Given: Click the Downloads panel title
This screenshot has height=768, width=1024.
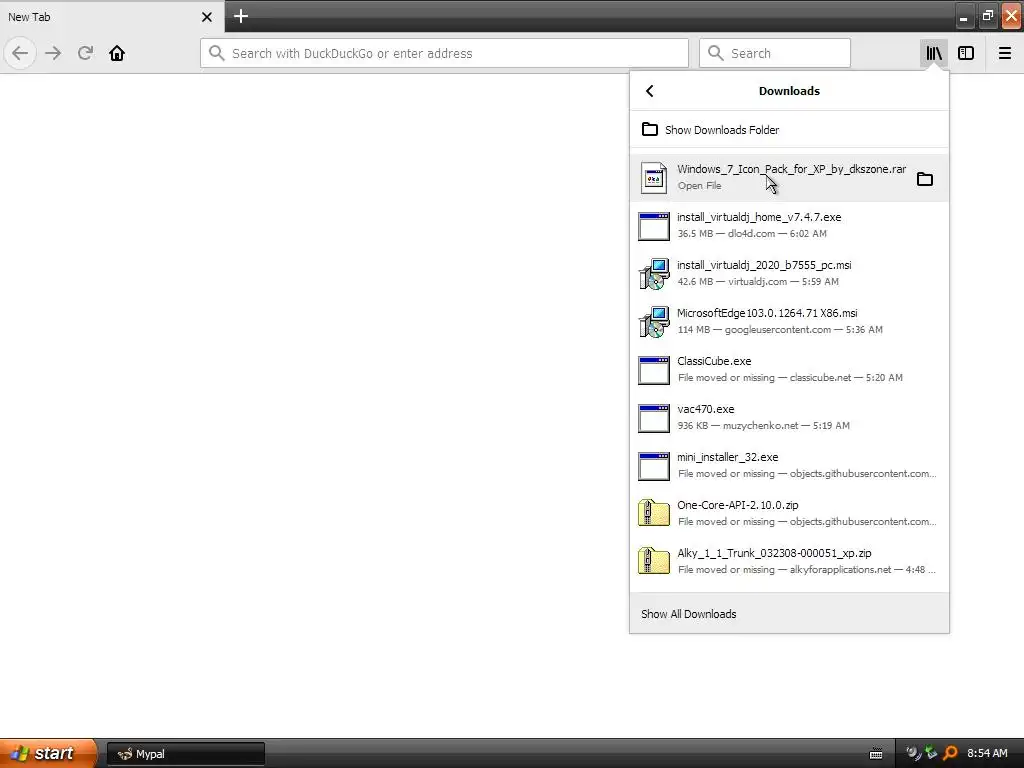Looking at the screenshot, I should (789, 91).
